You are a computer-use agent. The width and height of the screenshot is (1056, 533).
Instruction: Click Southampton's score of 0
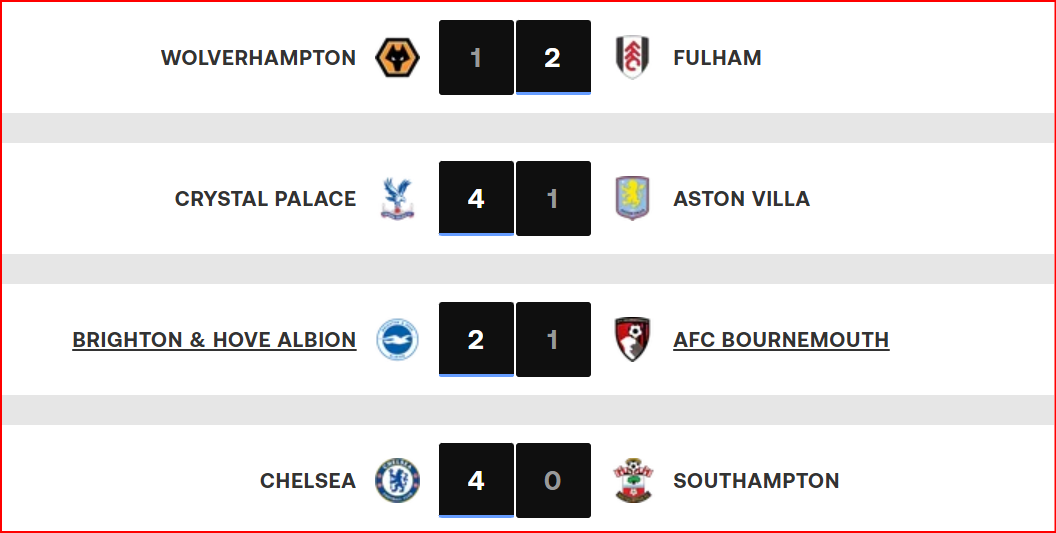[553, 480]
